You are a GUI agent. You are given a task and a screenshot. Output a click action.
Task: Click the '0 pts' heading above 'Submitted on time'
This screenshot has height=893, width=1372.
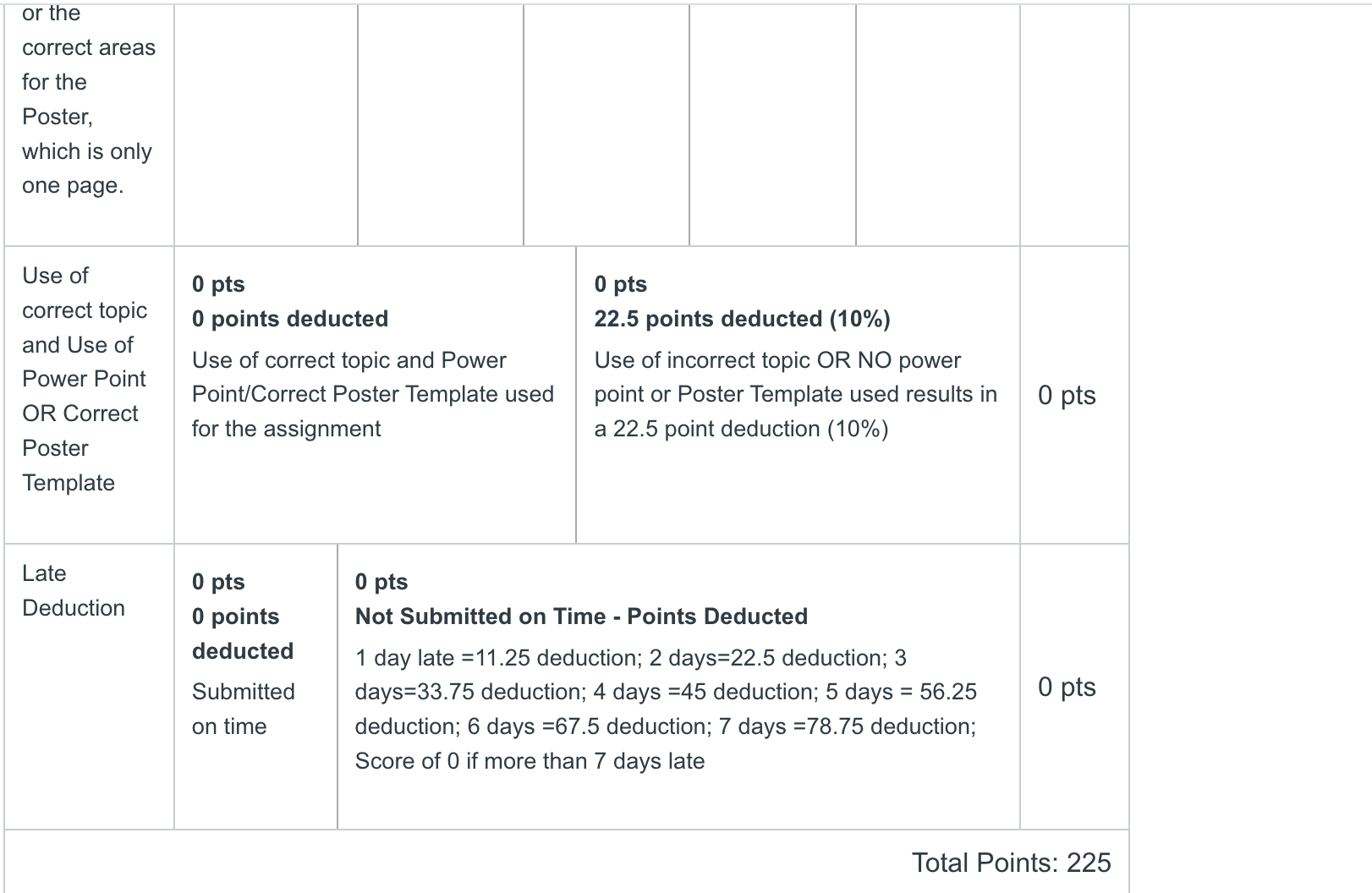[x=218, y=582]
